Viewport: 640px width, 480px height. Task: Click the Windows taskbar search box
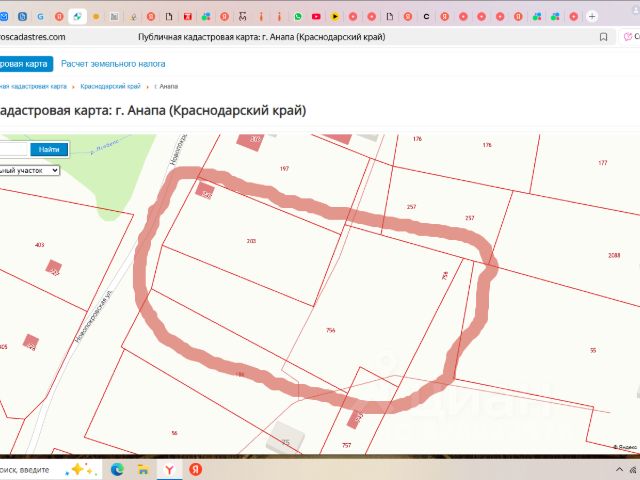pos(50,470)
